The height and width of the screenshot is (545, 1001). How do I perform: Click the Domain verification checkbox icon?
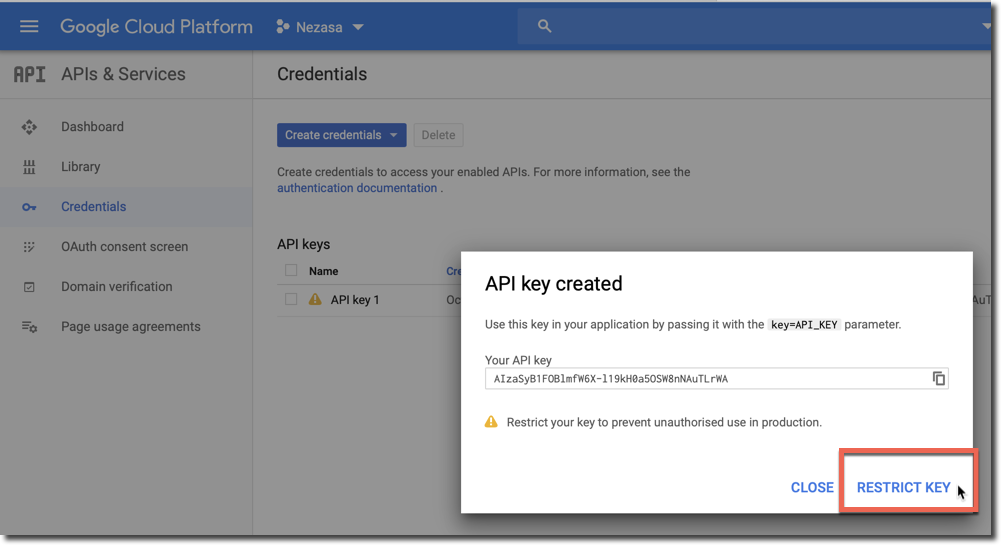(29, 287)
